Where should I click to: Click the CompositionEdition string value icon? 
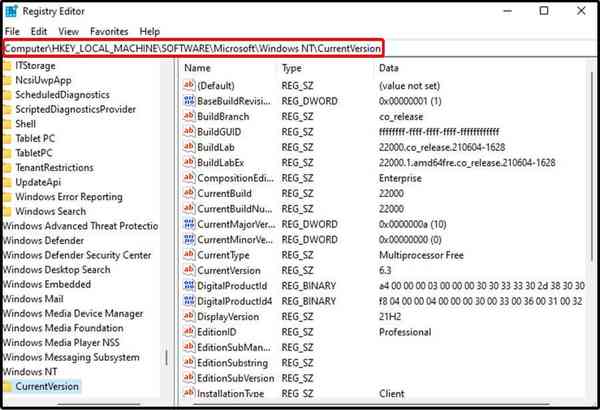(189, 178)
